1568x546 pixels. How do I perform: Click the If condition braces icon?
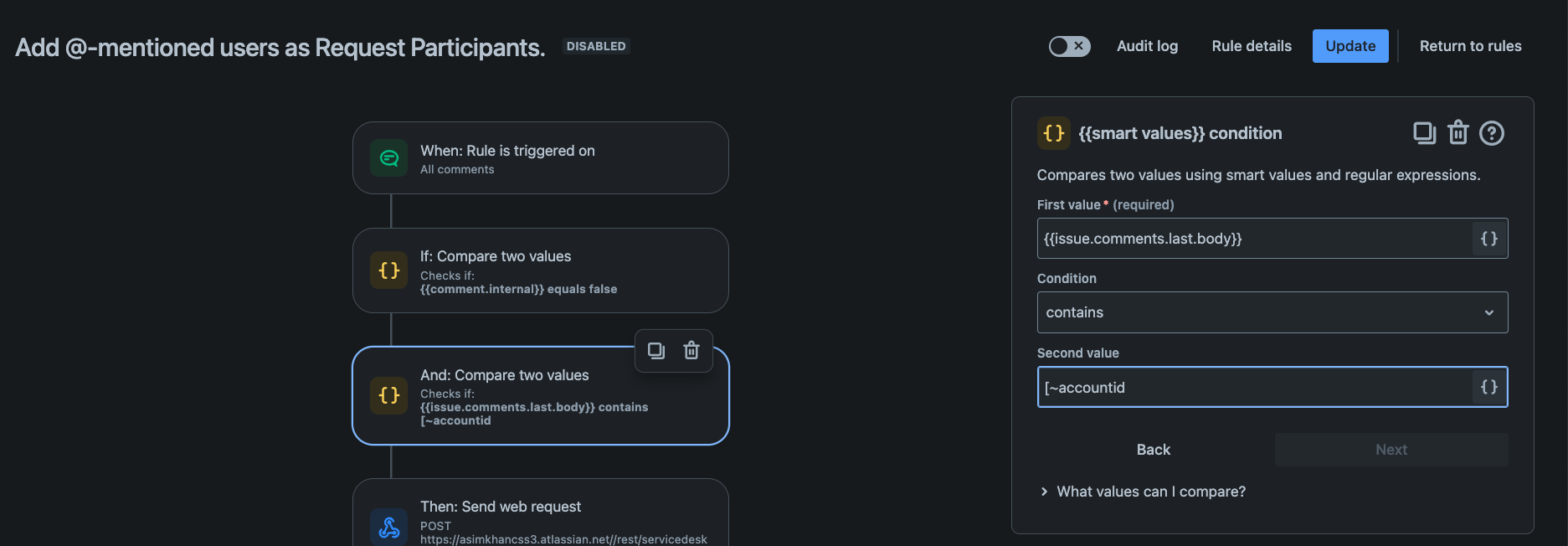coord(389,270)
